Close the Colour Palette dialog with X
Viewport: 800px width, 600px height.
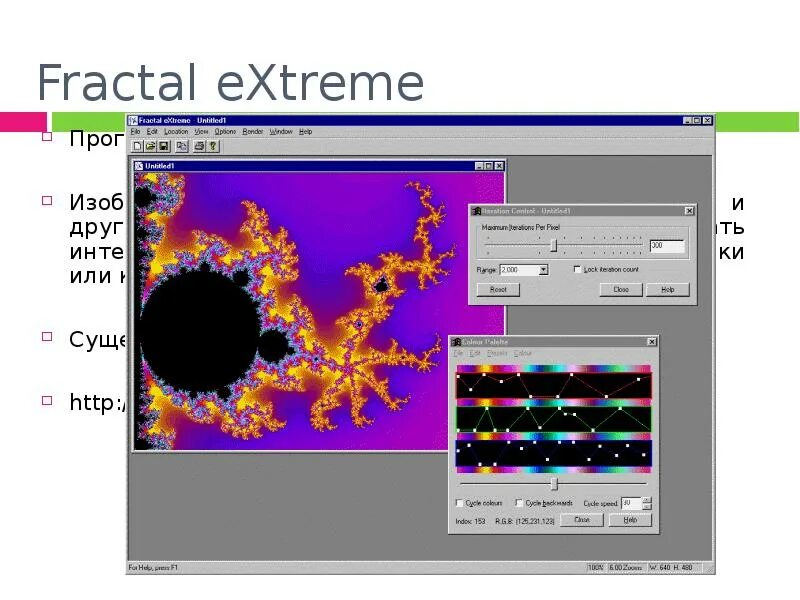point(652,342)
